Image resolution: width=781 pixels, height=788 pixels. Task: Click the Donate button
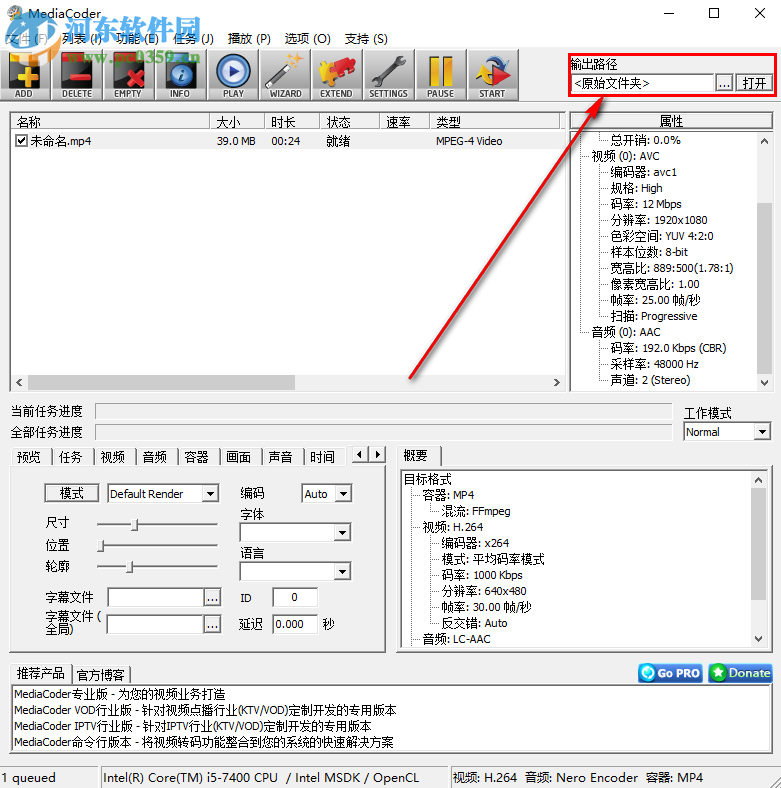click(x=740, y=673)
